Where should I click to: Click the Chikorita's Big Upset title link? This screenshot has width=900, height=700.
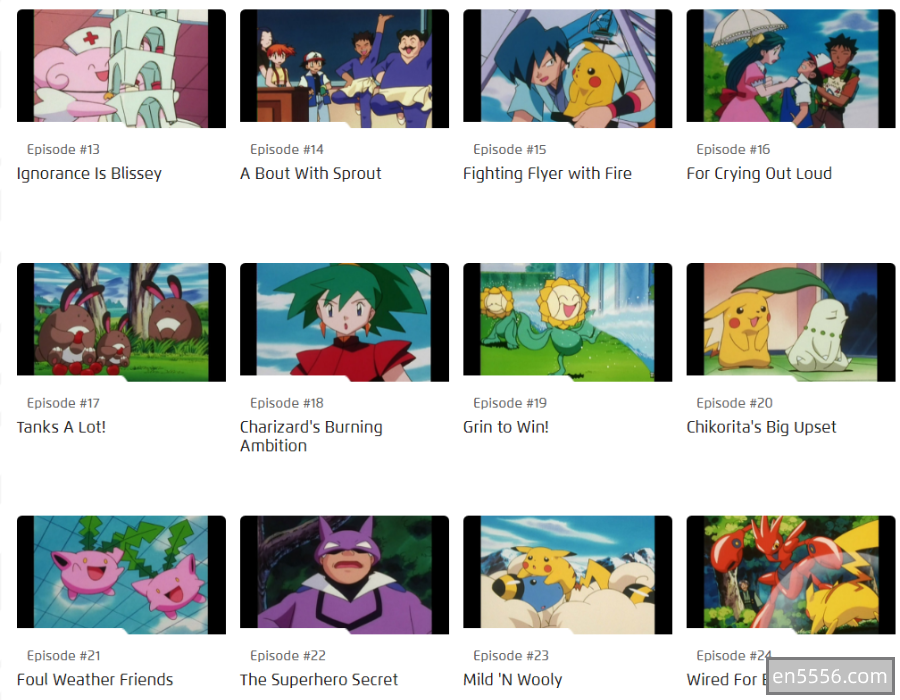[761, 427]
